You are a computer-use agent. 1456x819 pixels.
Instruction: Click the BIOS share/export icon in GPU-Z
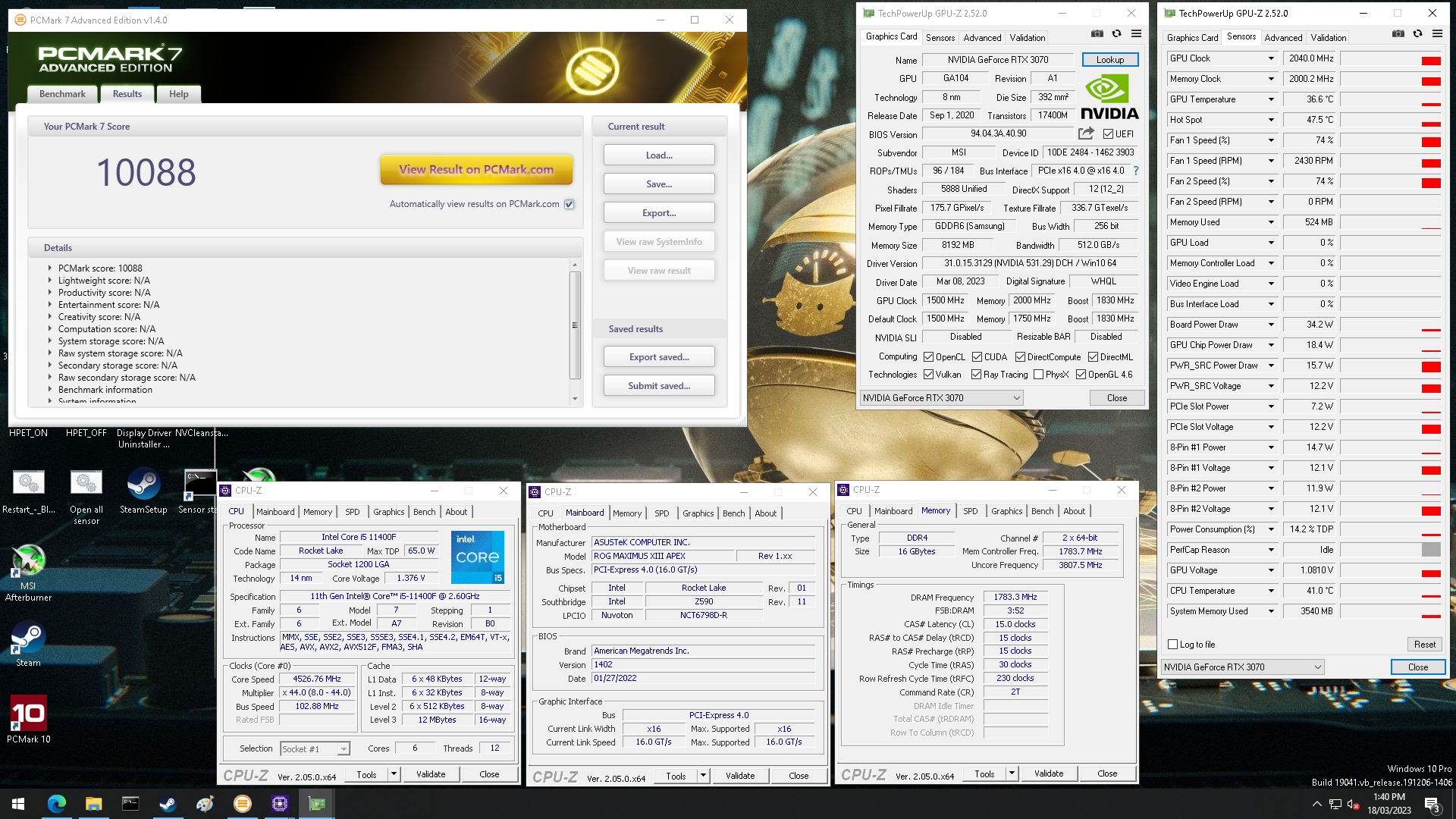pos(1086,133)
